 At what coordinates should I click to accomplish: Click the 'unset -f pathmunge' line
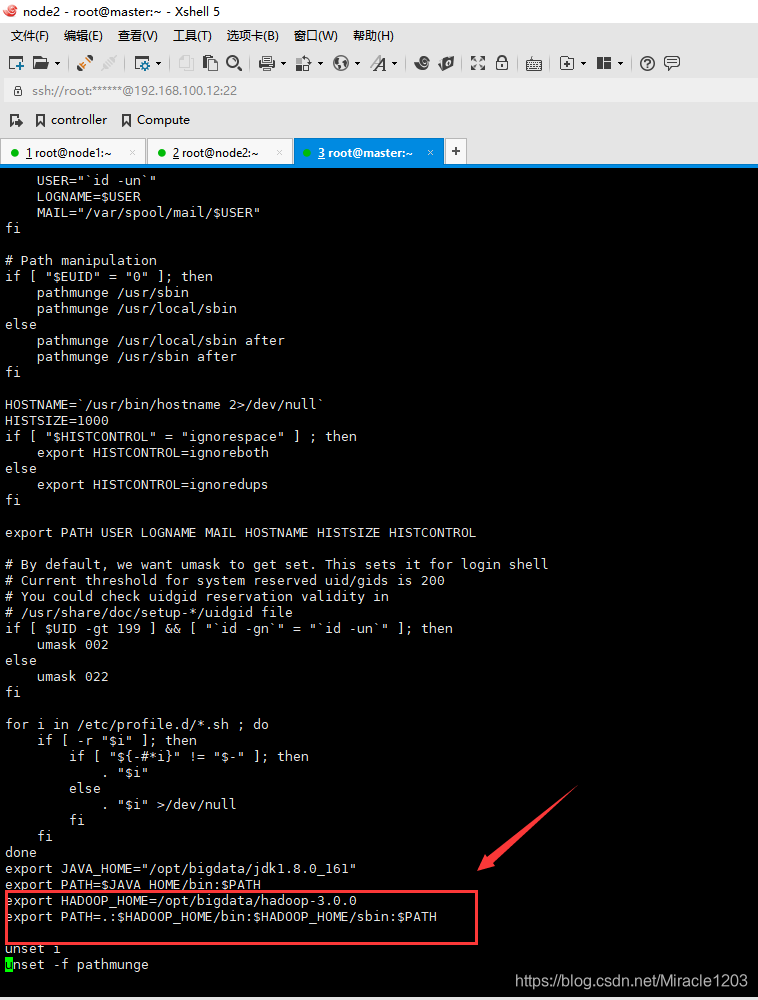point(77,964)
